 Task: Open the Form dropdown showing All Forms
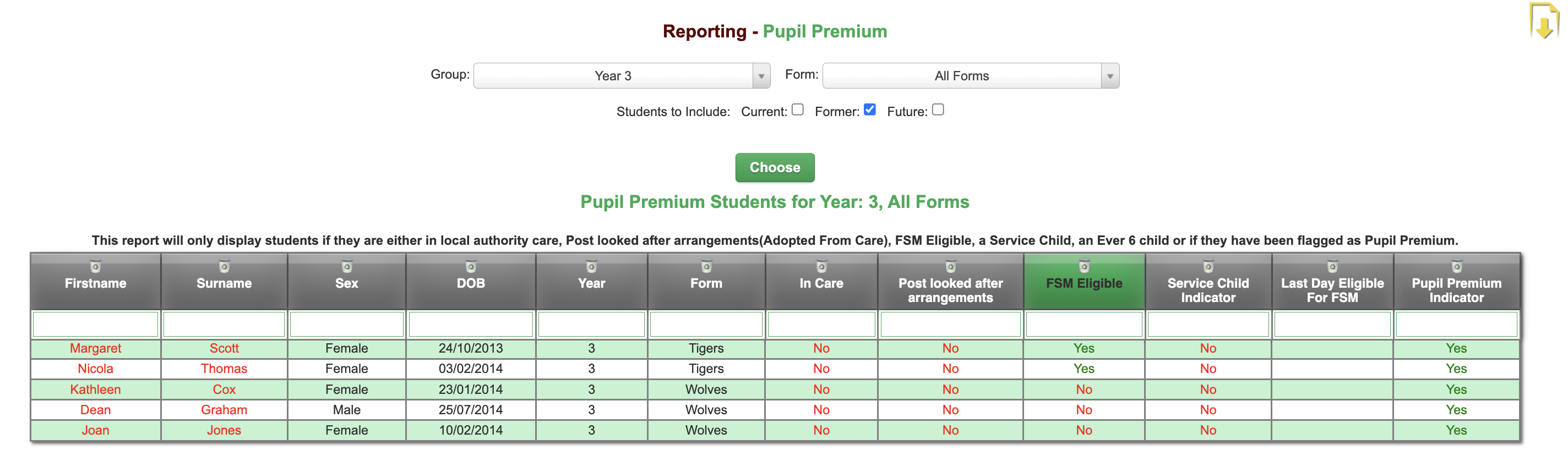click(x=970, y=76)
